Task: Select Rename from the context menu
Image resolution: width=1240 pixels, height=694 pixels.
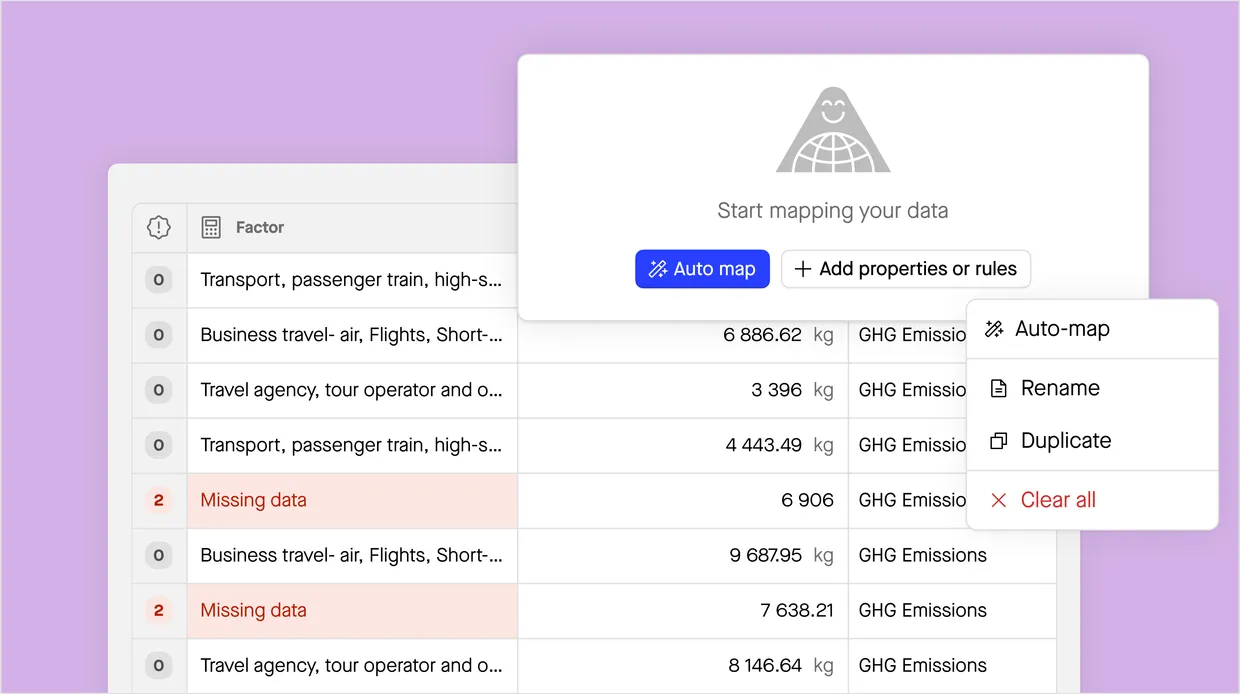Action: coord(1059,388)
